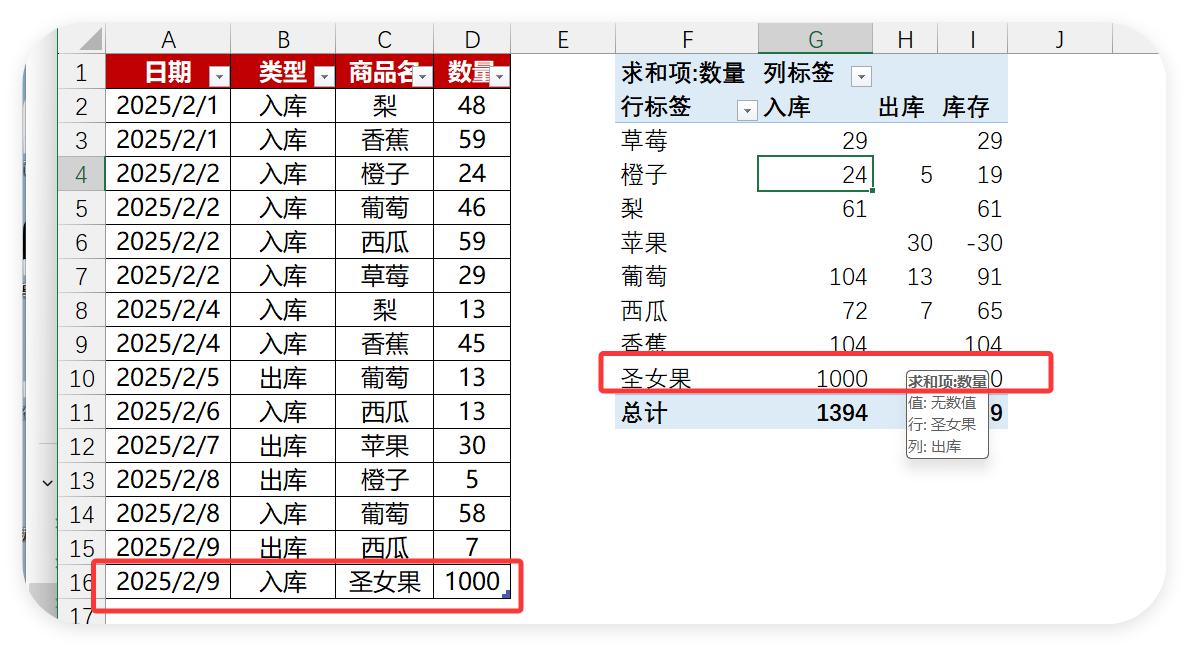This screenshot has height=646, width=1188.
Task: Click the date cell 2025/2/5
Action: pyautogui.click(x=168, y=377)
